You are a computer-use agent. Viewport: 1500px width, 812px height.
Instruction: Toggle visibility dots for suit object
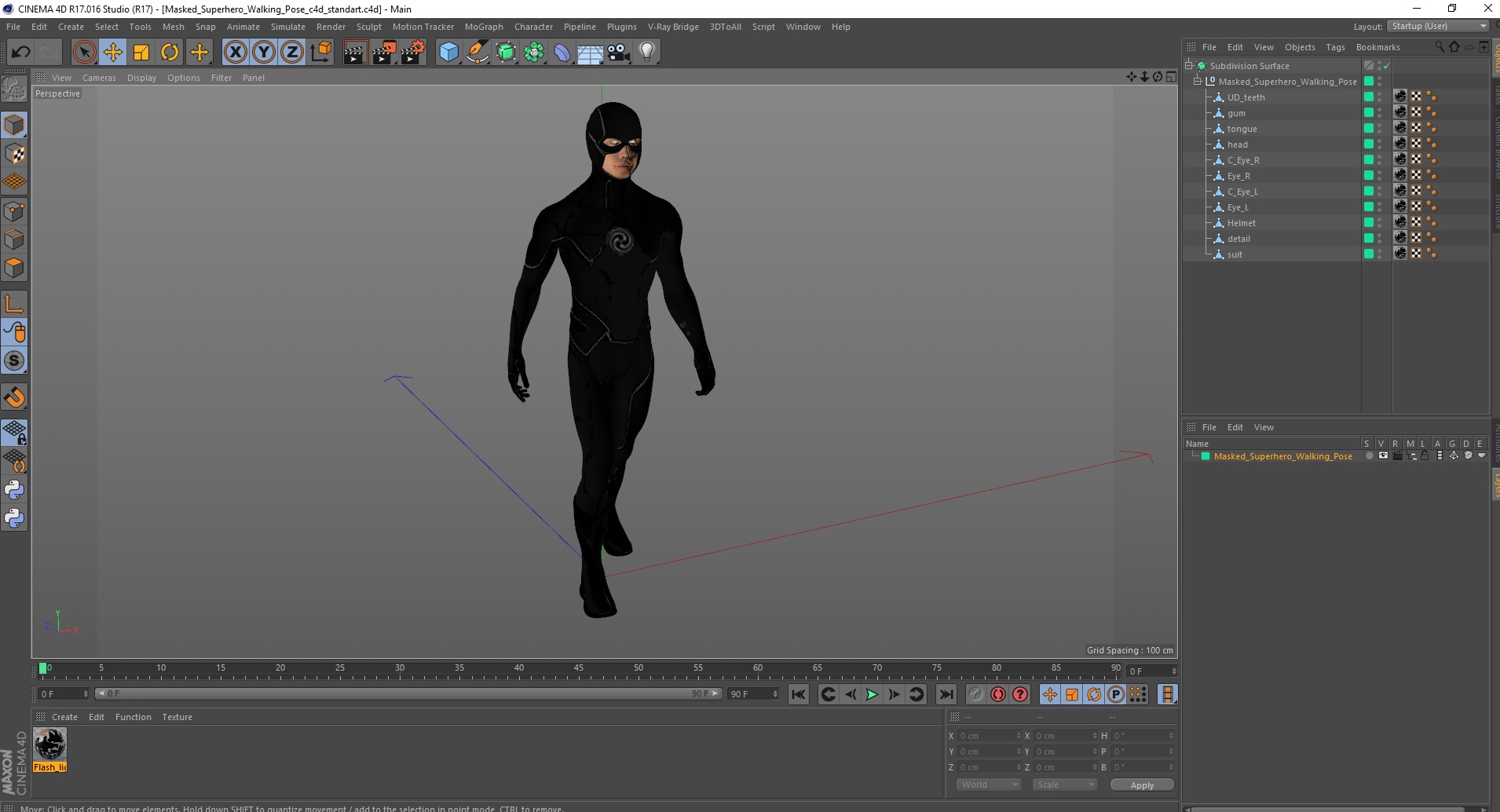(1380, 254)
